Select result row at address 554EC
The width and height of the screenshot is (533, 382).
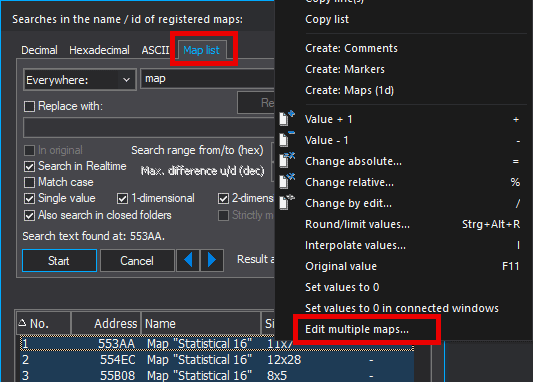click(x=217, y=360)
